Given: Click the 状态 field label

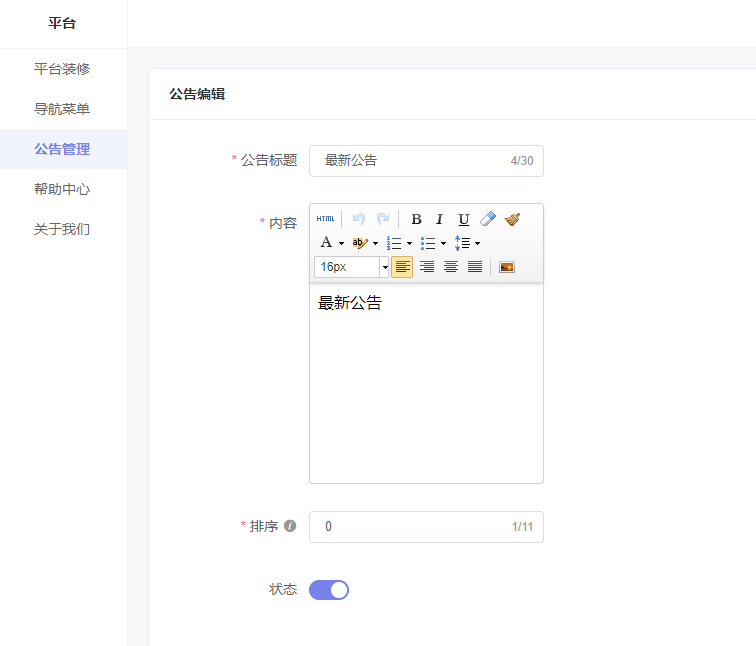Looking at the screenshot, I should [x=283, y=589].
